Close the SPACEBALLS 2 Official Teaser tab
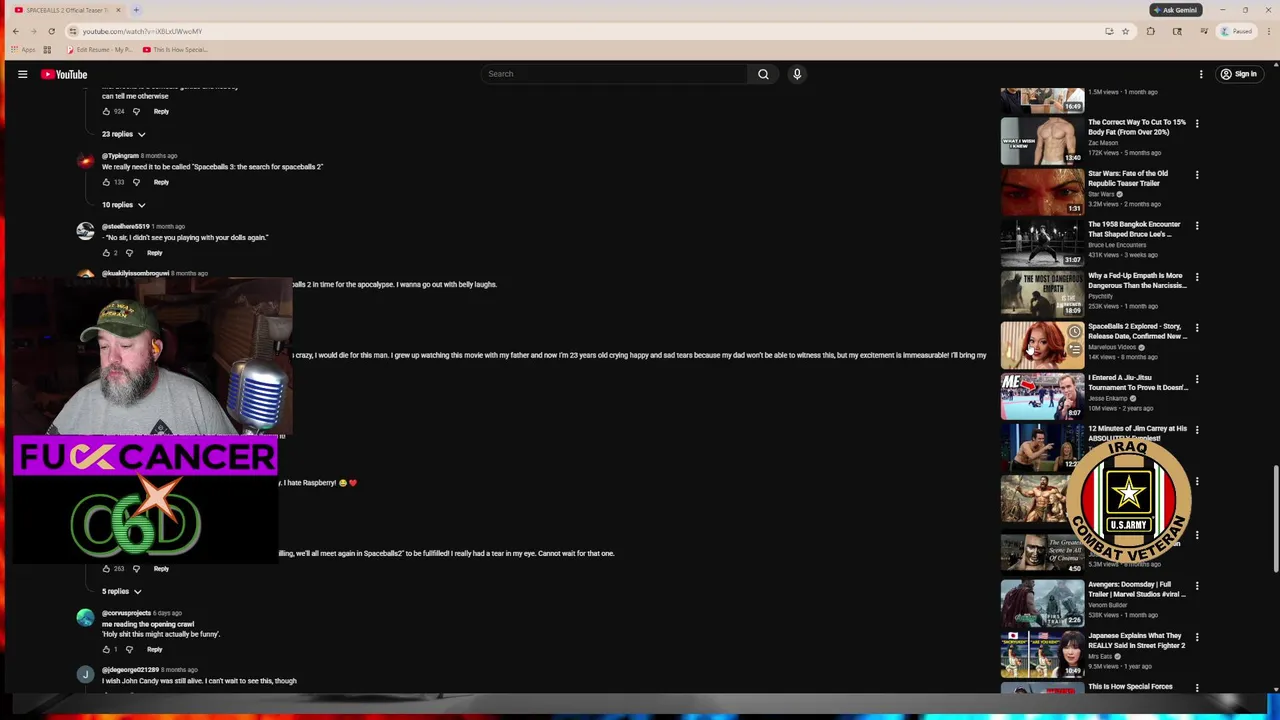This screenshot has width=1280, height=720. pyautogui.click(x=118, y=10)
